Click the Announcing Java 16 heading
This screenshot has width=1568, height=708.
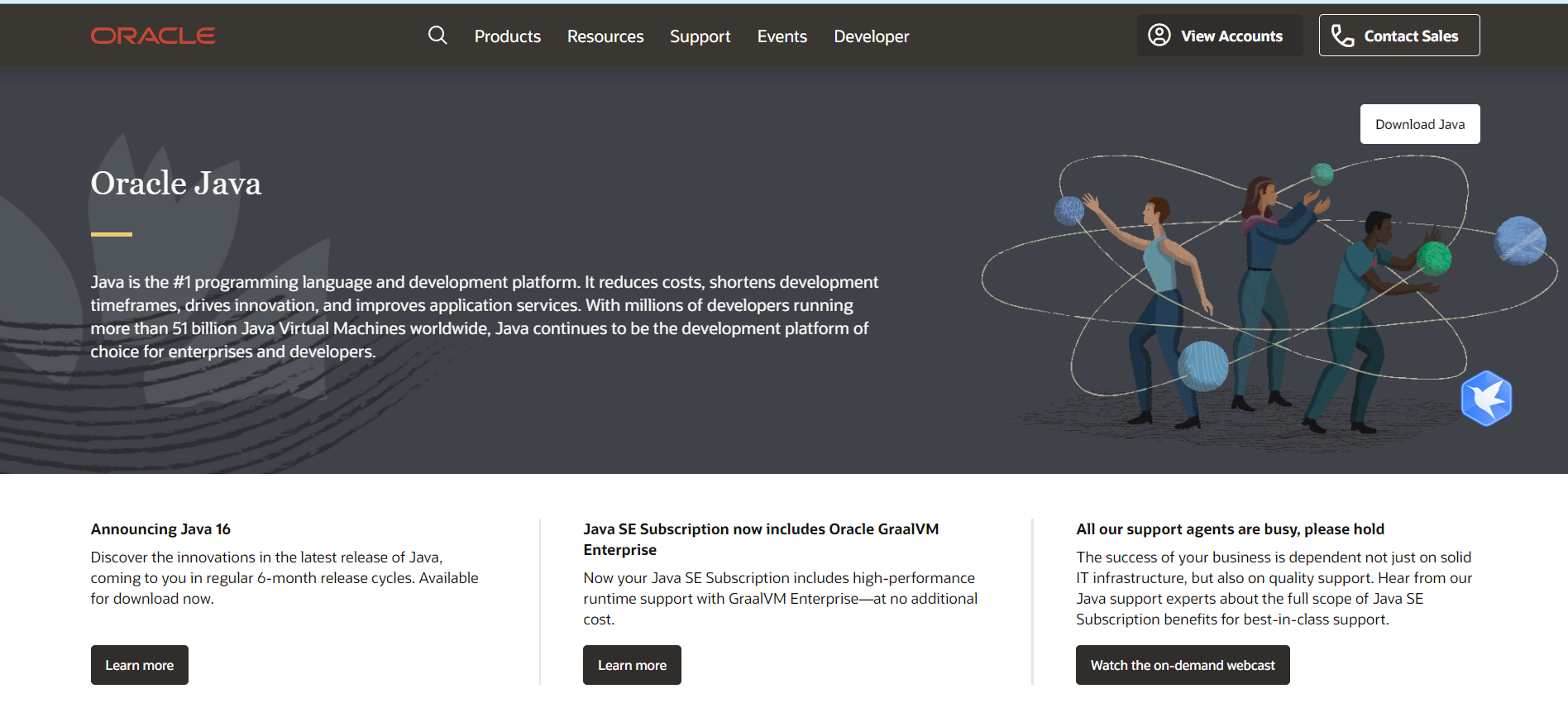(160, 529)
